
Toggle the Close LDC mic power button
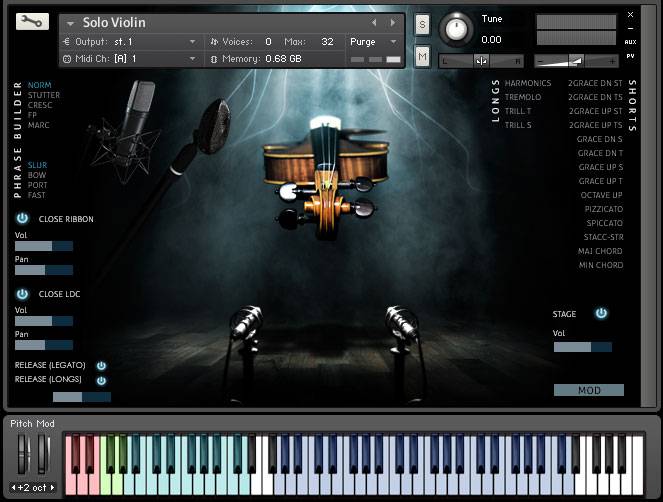click(22, 294)
